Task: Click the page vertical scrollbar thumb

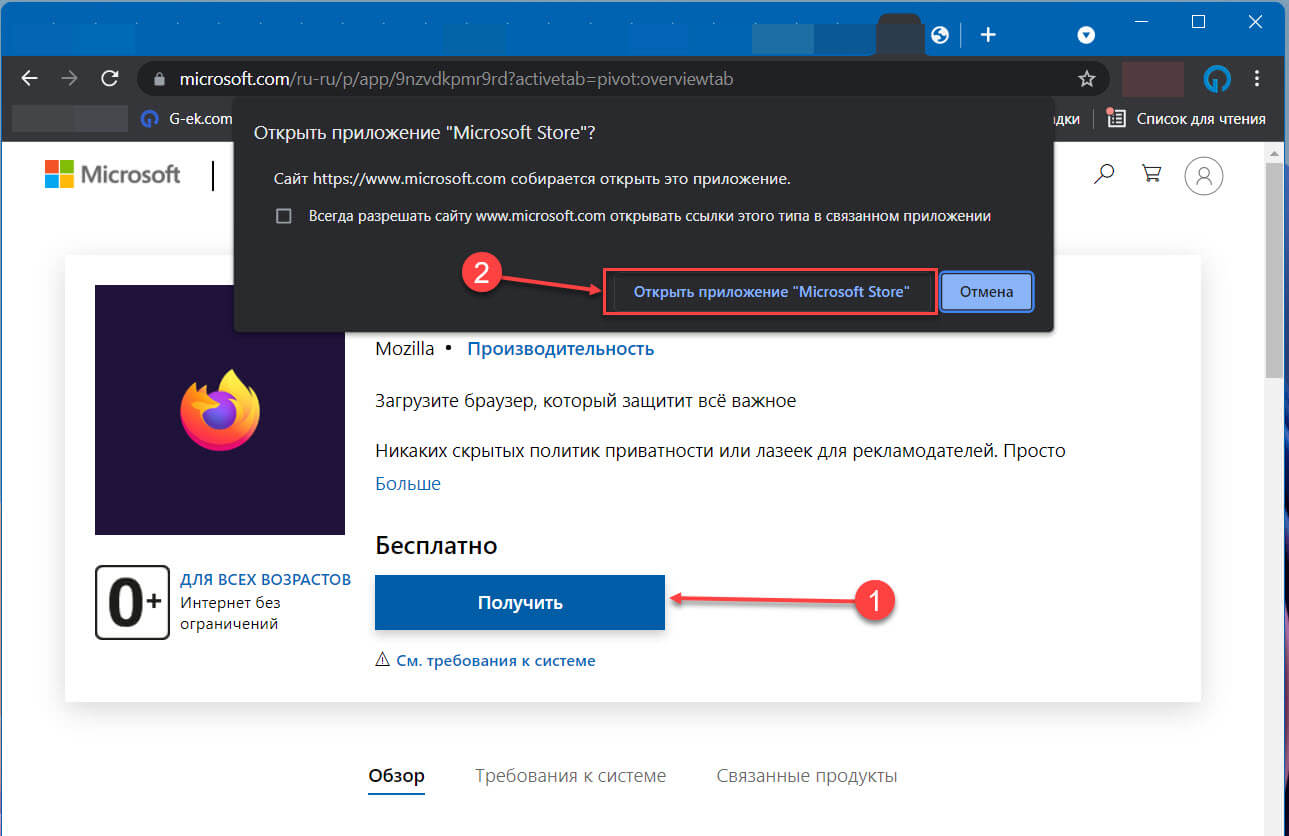Action: click(1274, 270)
